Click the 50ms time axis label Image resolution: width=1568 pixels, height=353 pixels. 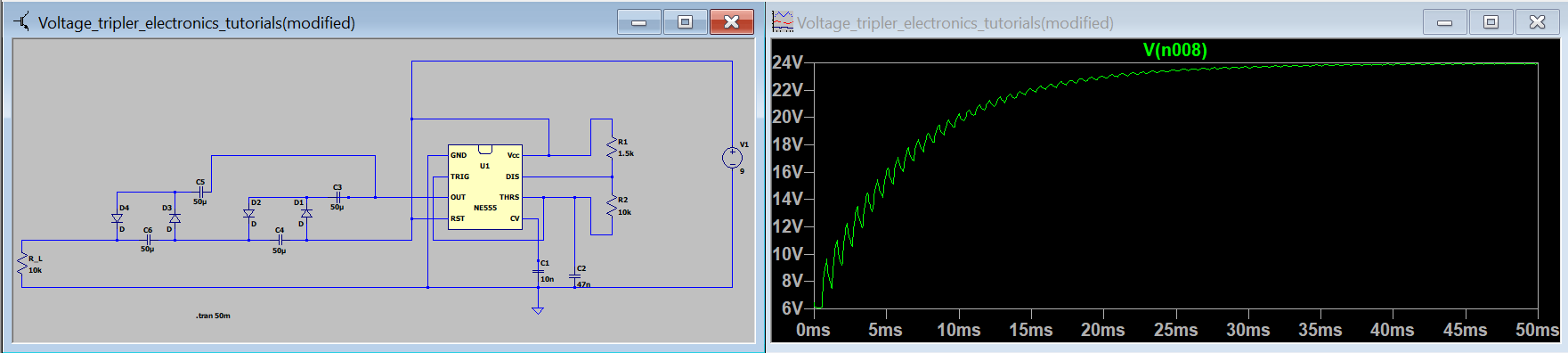pyautogui.click(x=1538, y=330)
